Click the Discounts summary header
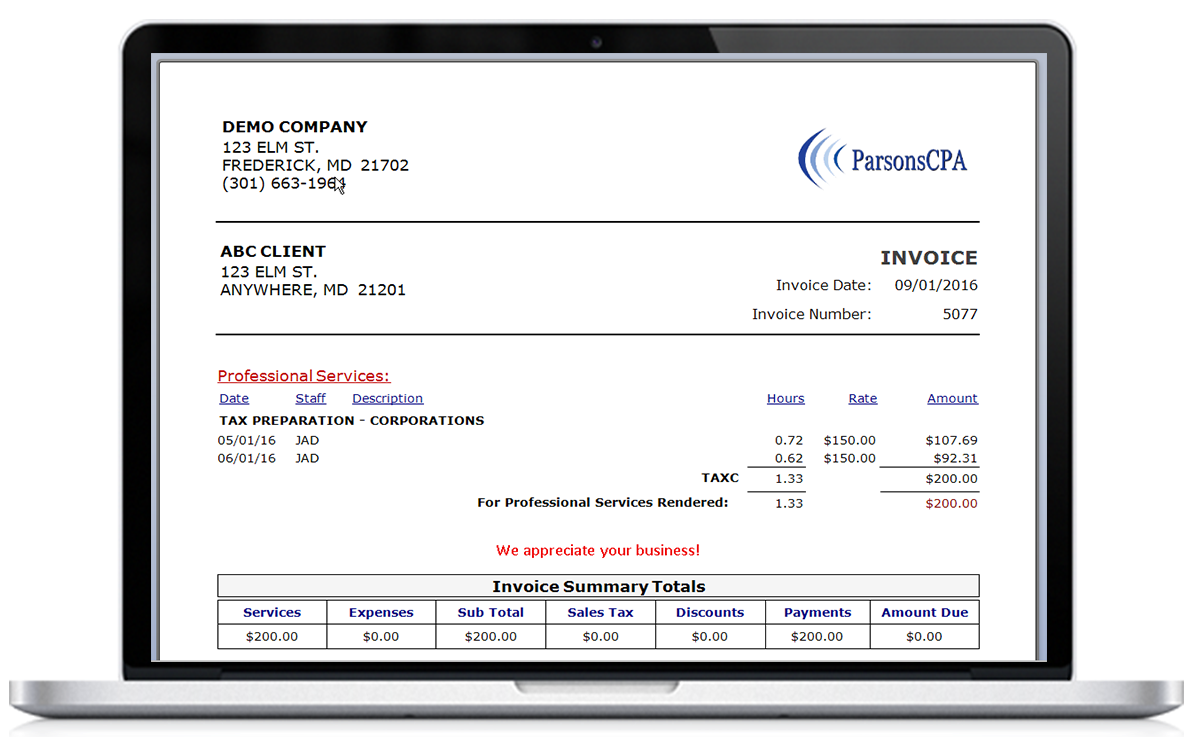Screen dimensions: 1196x737 click(x=709, y=613)
